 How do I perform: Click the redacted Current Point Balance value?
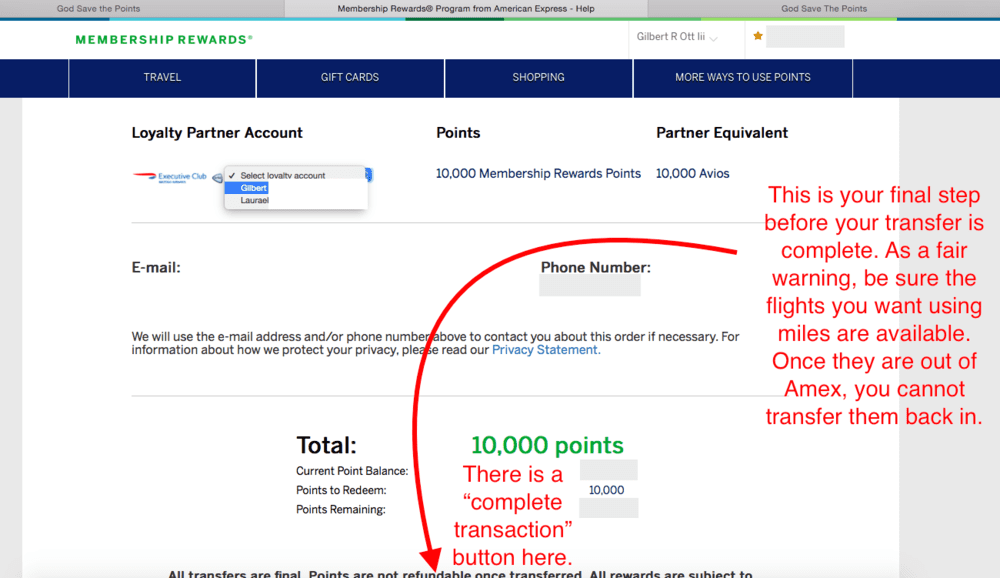tap(608, 470)
